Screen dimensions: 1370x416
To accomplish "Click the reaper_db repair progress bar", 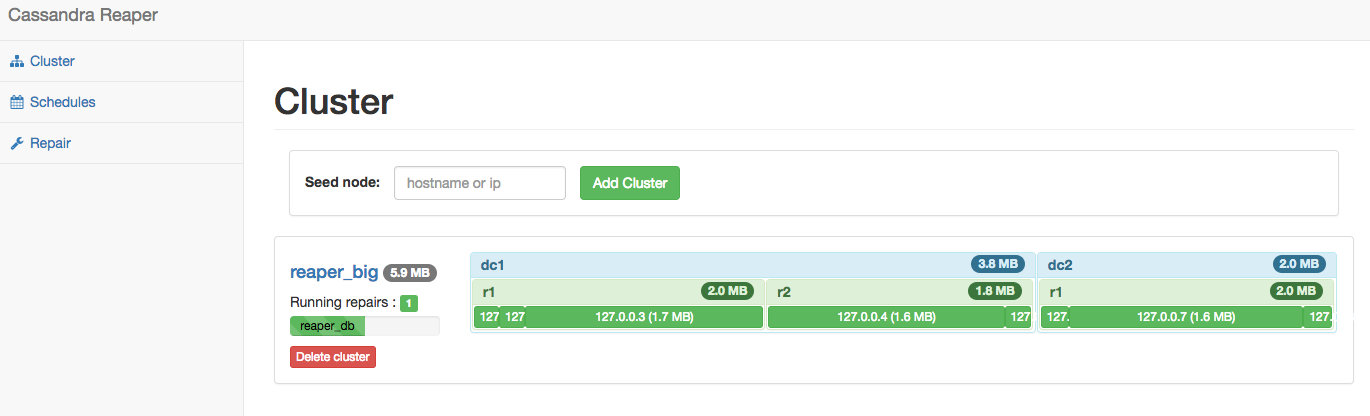I will [x=364, y=326].
